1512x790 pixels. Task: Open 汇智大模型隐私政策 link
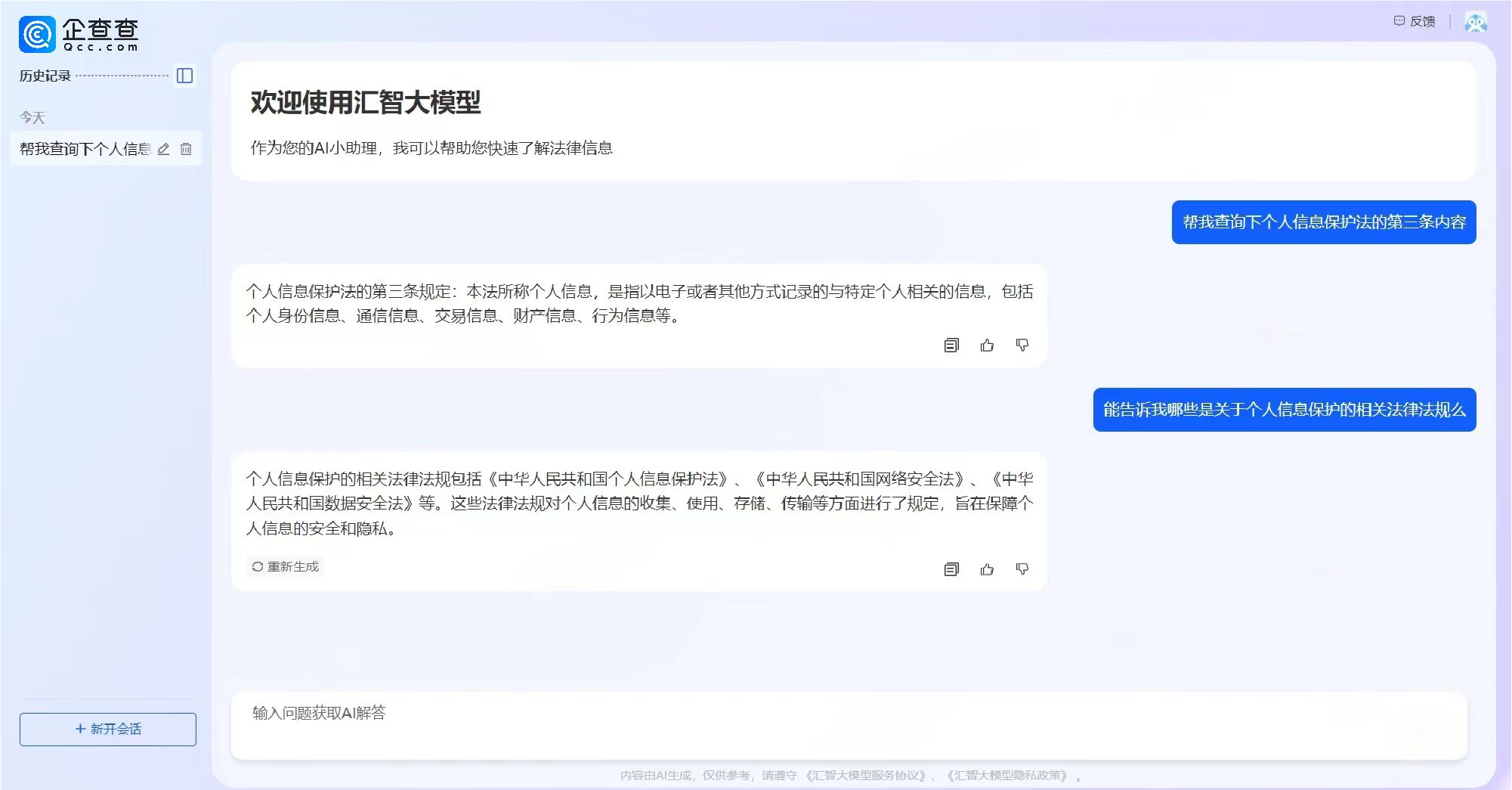coord(1007,776)
